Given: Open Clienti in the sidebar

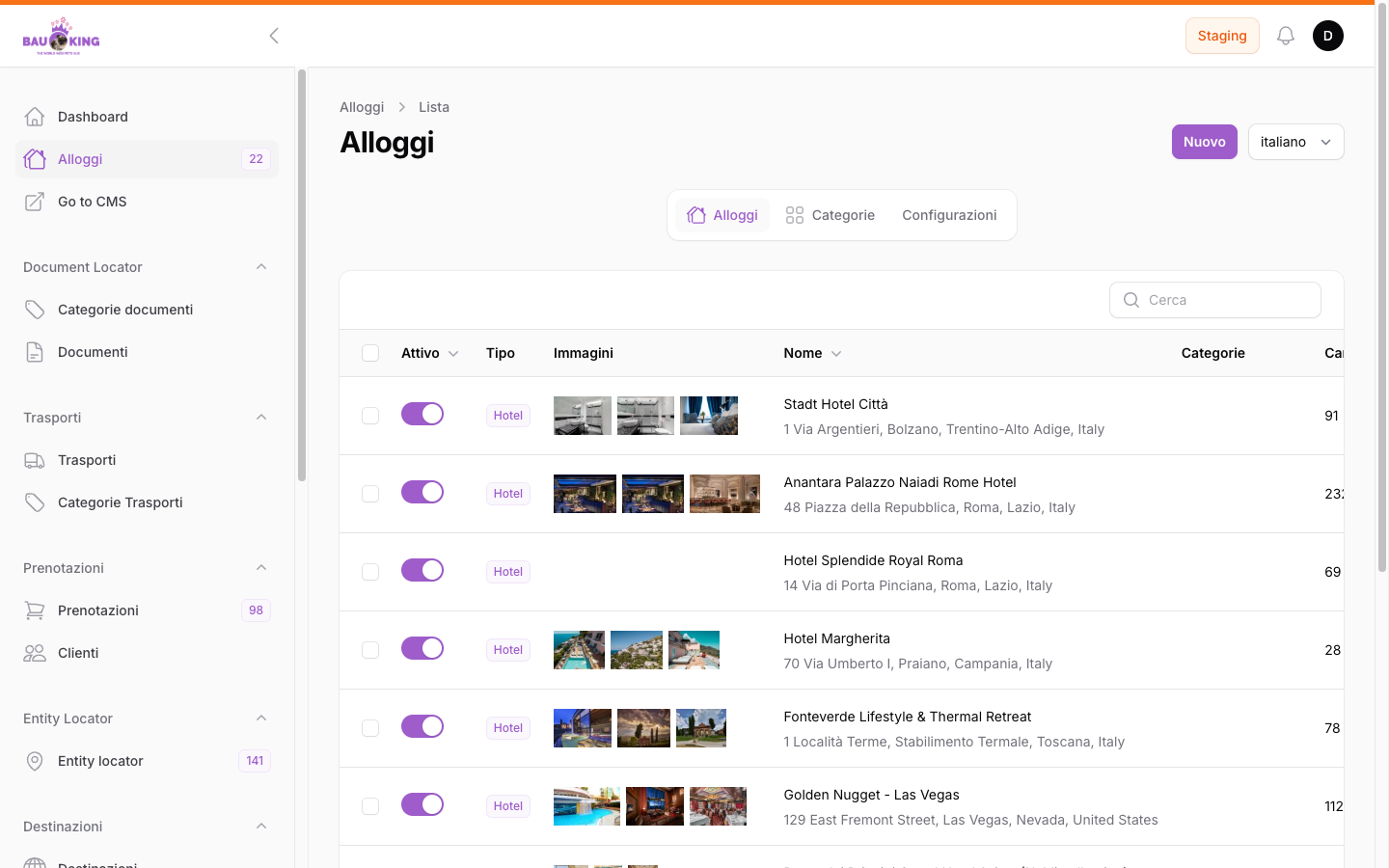Looking at the screenshot, I should (x=147, y=653).
